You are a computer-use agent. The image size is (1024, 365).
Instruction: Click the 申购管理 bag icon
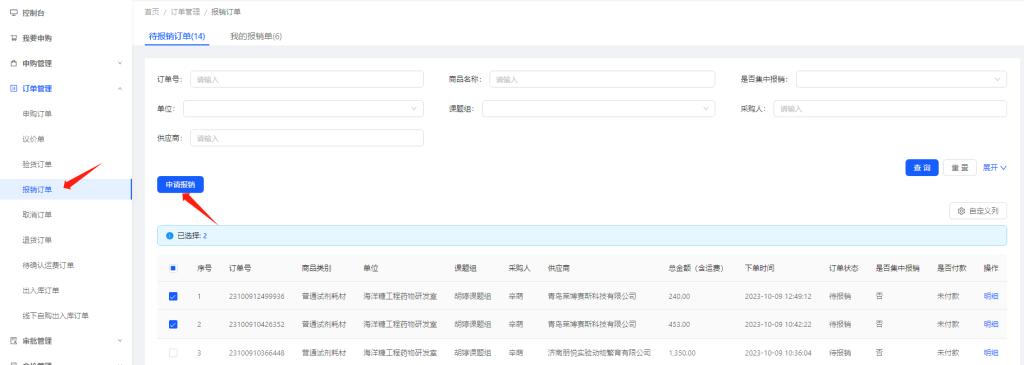14,63
